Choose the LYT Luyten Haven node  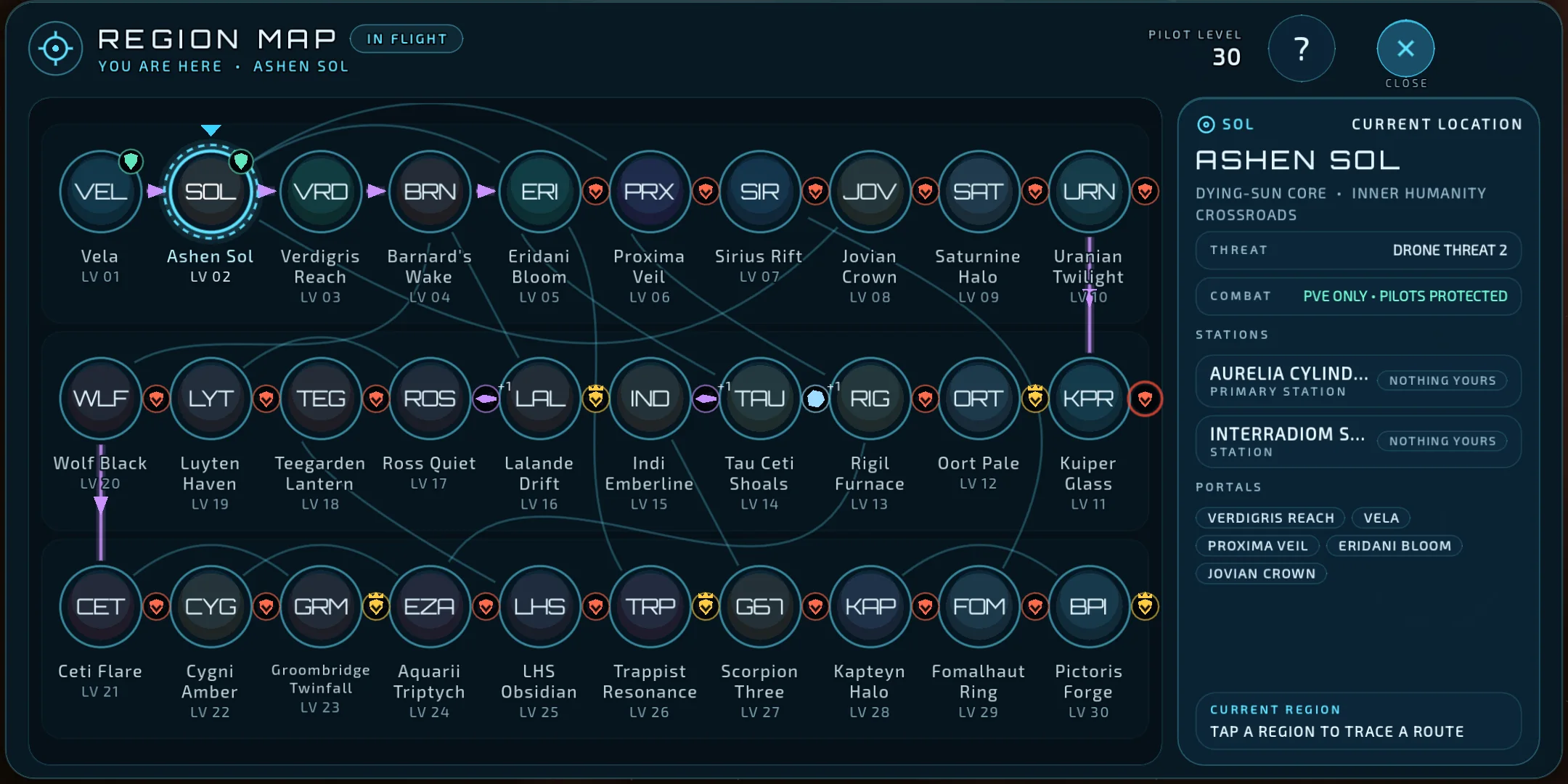(211, 399)
